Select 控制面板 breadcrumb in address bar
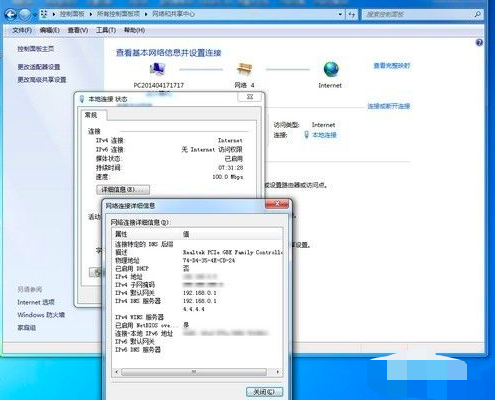 coord(72,14)
